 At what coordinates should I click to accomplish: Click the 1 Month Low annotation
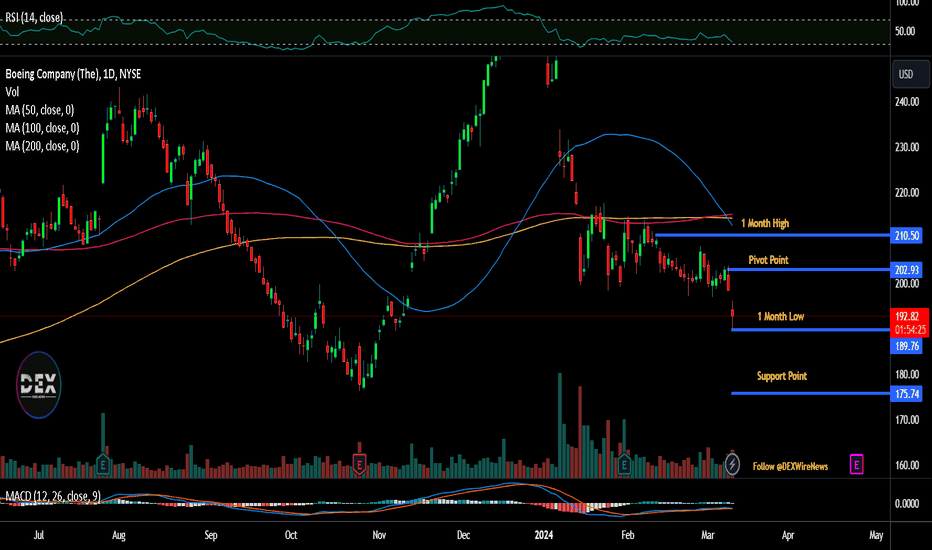780,316
